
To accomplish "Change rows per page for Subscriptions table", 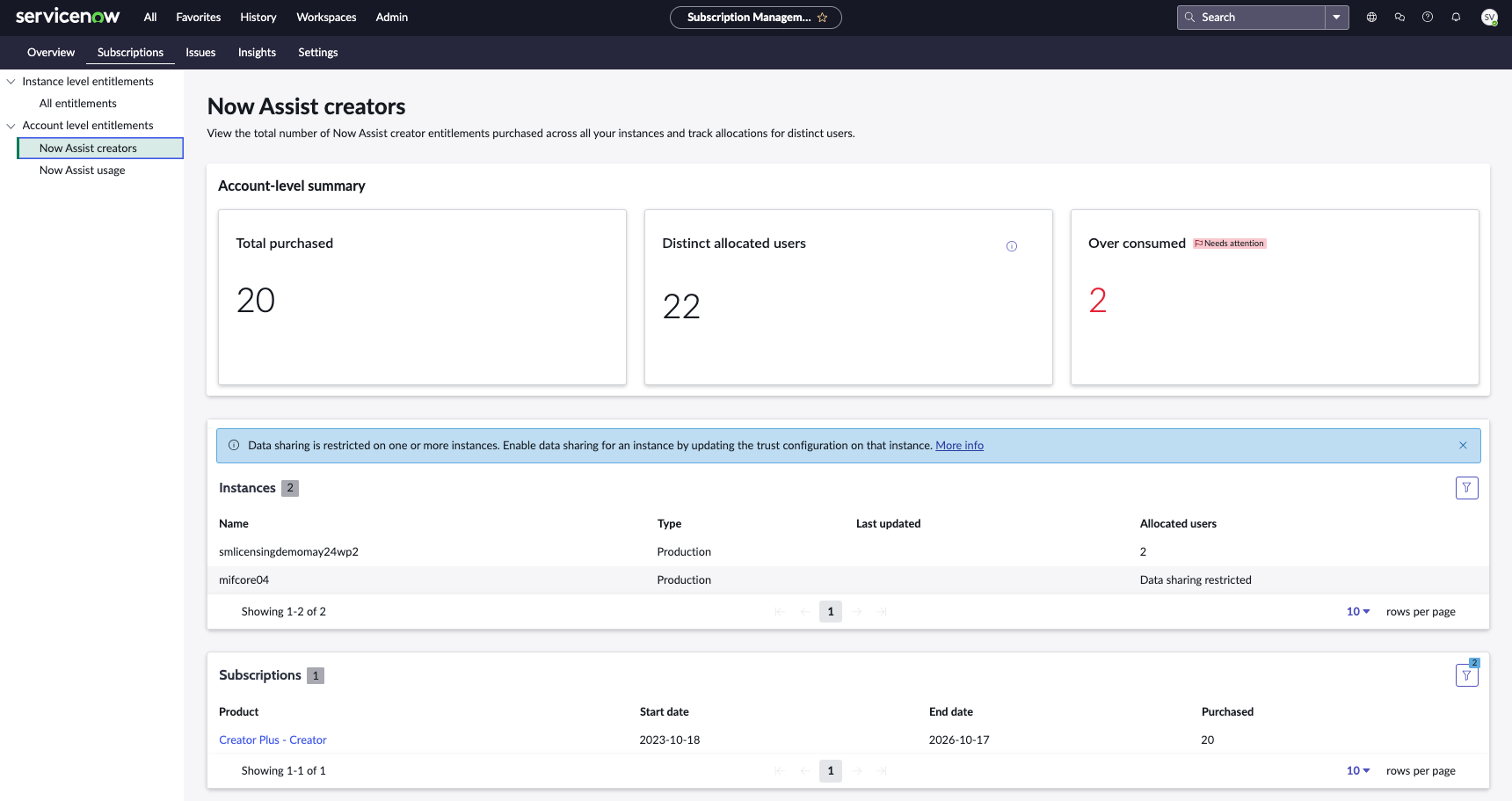I will (1358, 771).
